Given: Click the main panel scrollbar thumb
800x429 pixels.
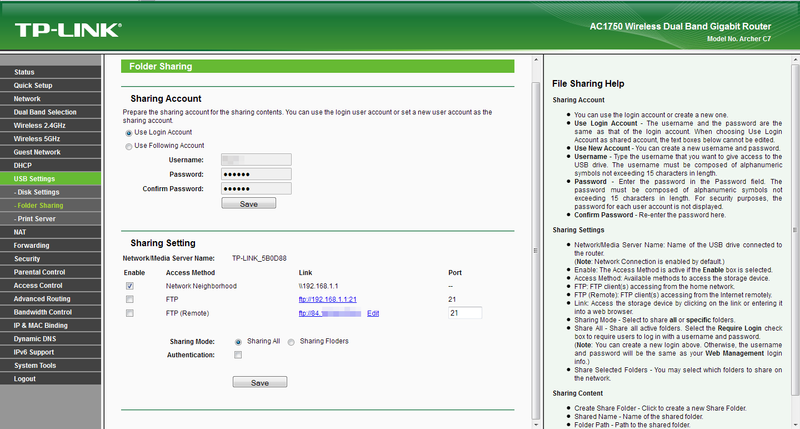Looking at the screenshot, I should (536, 250).
